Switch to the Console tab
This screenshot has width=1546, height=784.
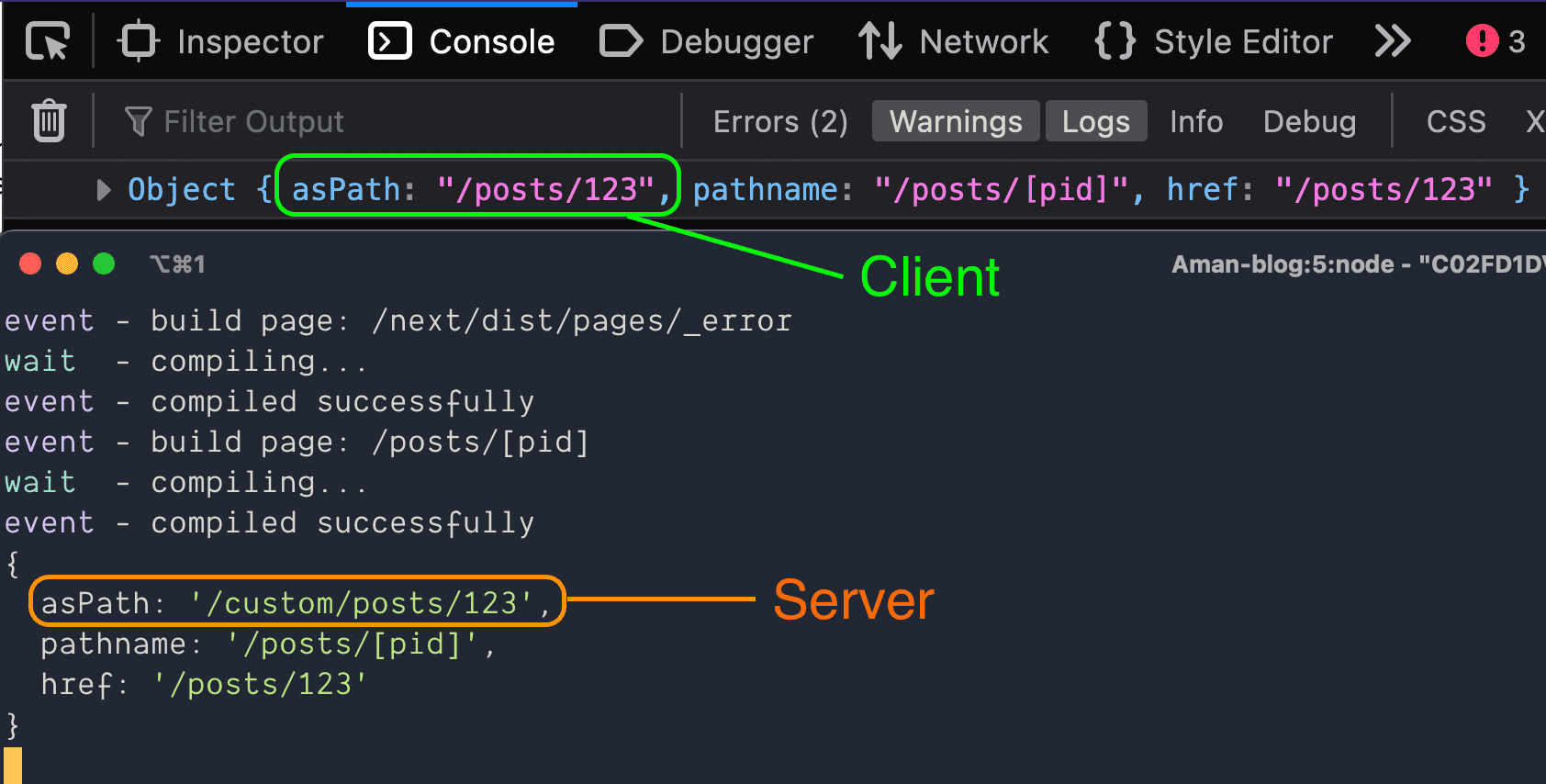click(x=462, y=41)
